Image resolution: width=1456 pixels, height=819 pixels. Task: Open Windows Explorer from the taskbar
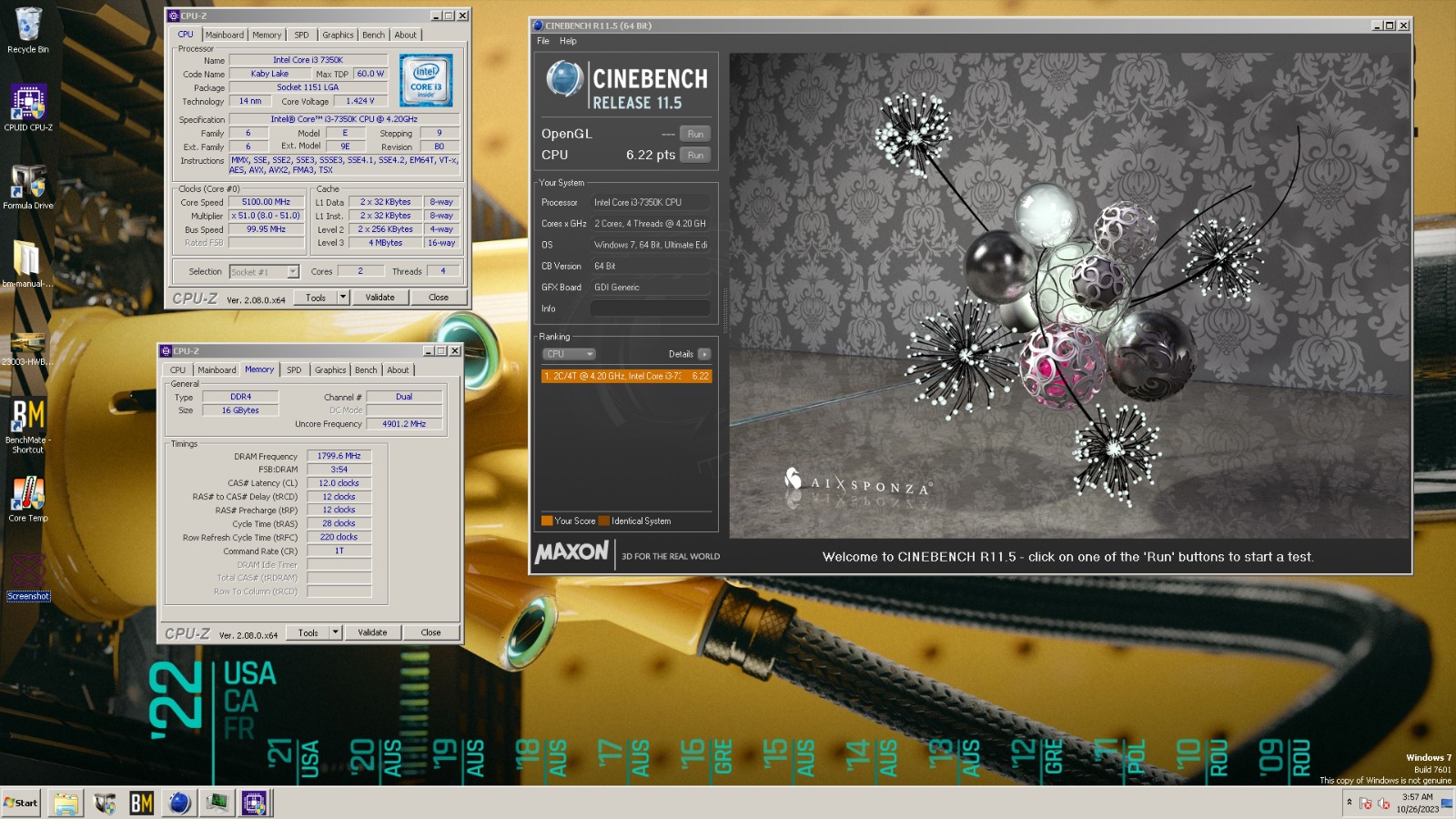pyautogui.click(x=66, y=803)
